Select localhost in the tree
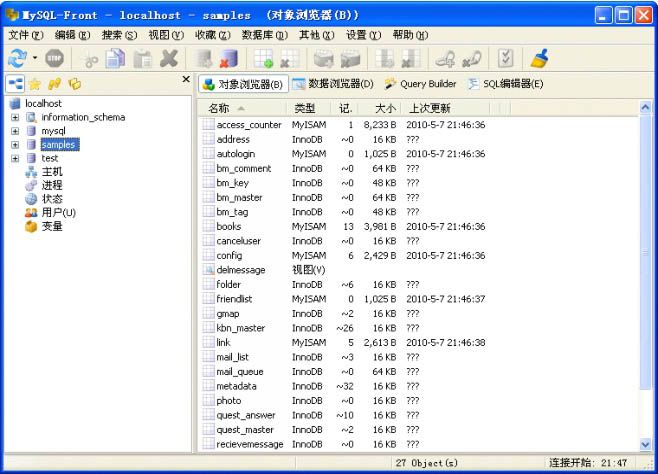The width and height of the screenshot is (658, 474). 43,103
